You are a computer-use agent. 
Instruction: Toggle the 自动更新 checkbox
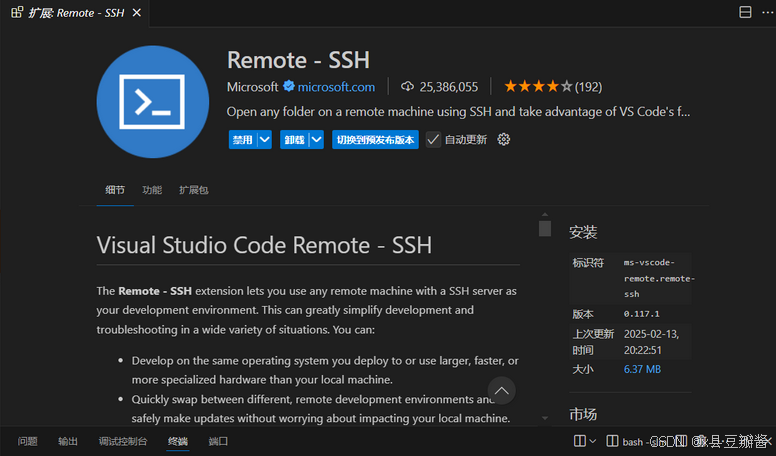tap(433, 140)
